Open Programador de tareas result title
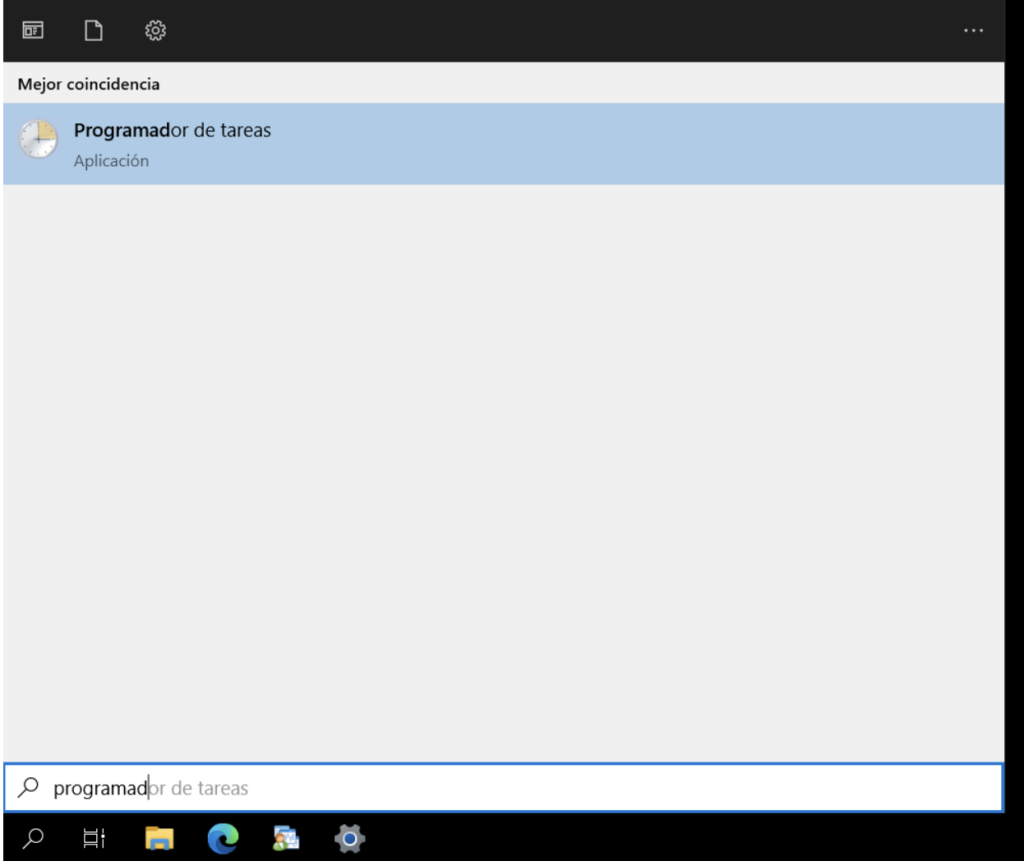 point(172,130)
